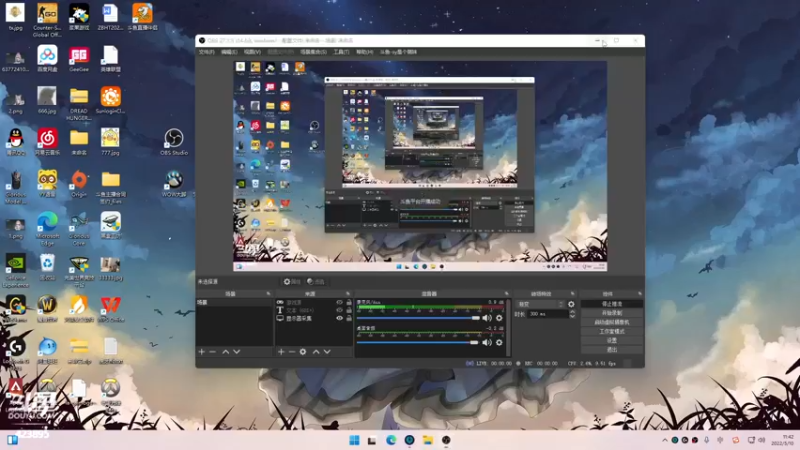The height and width of the screenshot is (450, 800).
Task: Hide the 显示器采集 source
Action: [339, 318]
